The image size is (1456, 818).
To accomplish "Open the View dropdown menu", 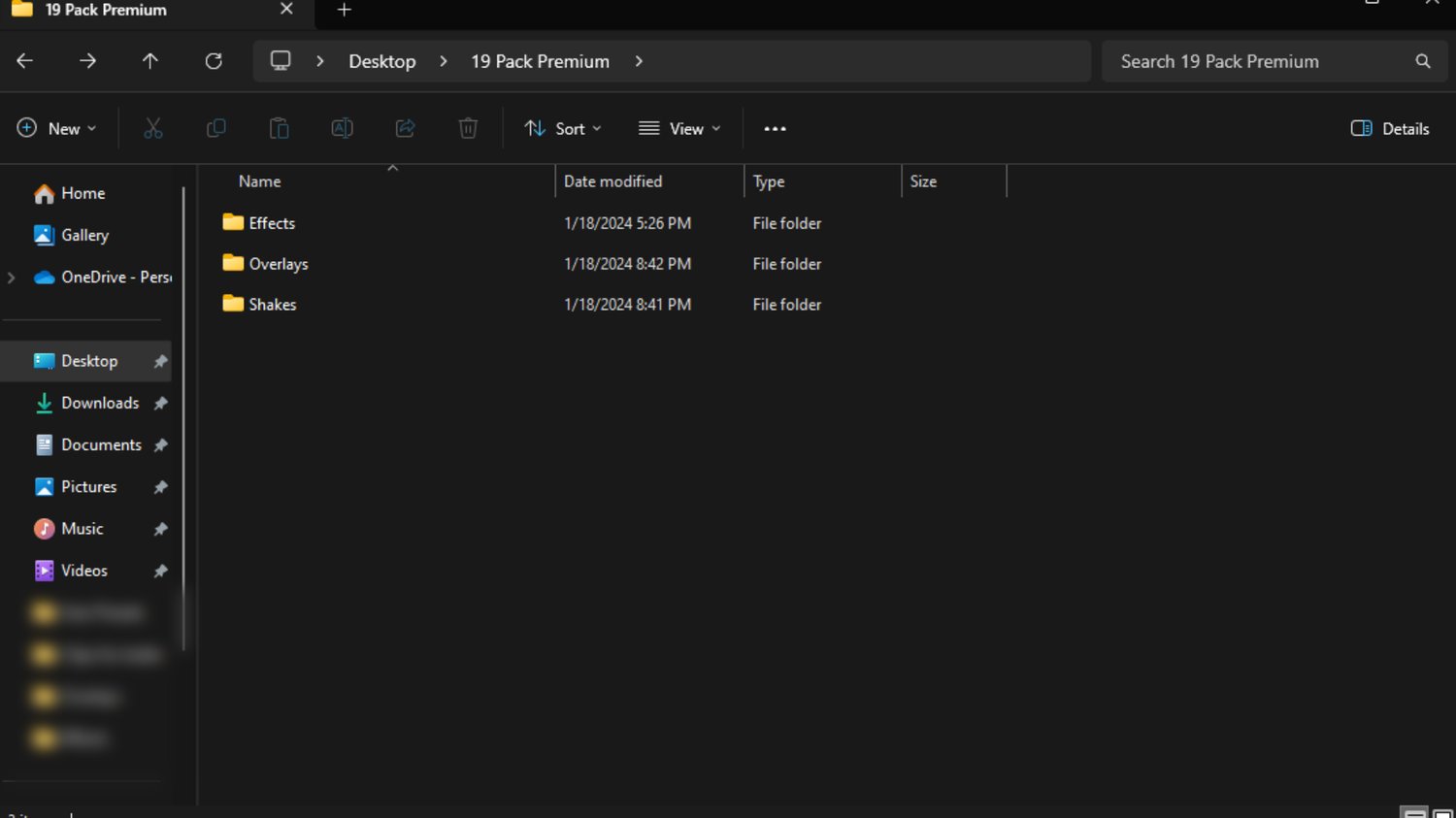I will point(679,128).
